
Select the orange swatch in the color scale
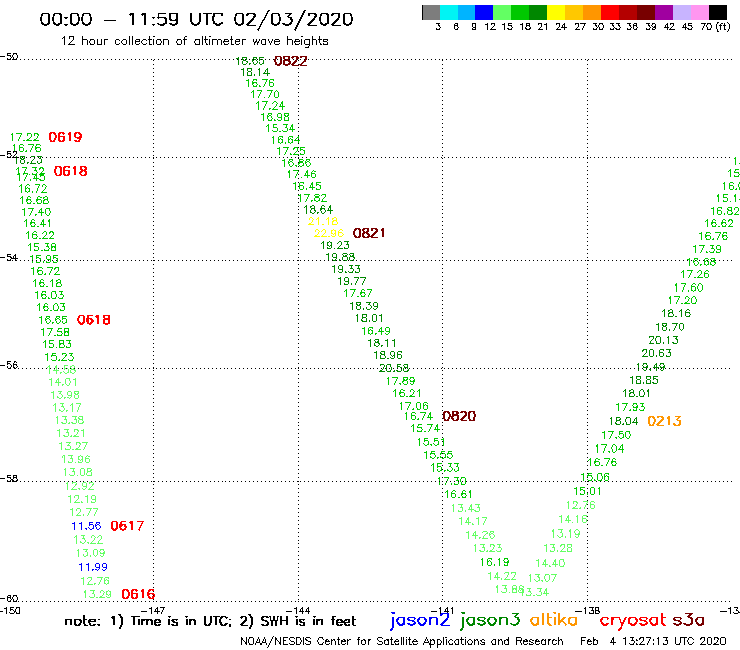point(592,12)
